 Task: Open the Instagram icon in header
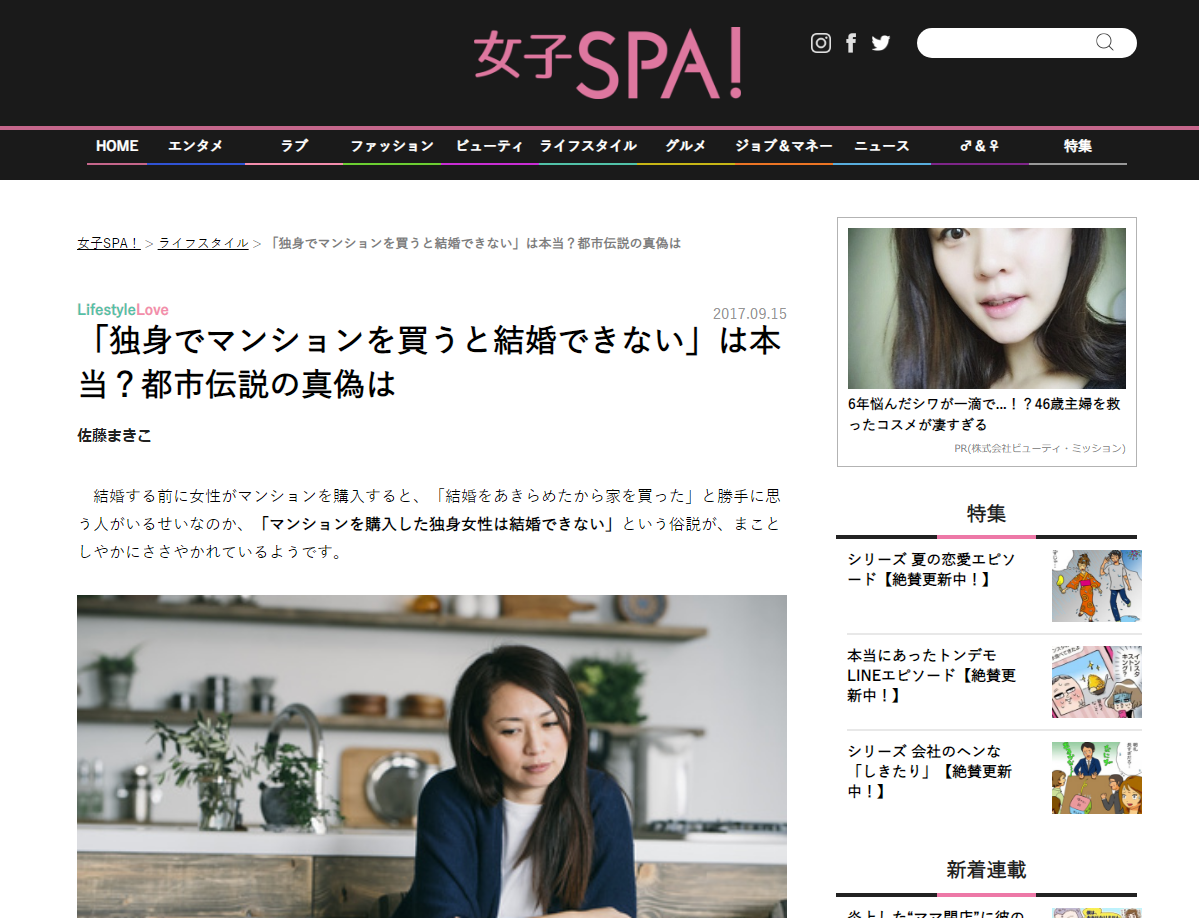820,43
